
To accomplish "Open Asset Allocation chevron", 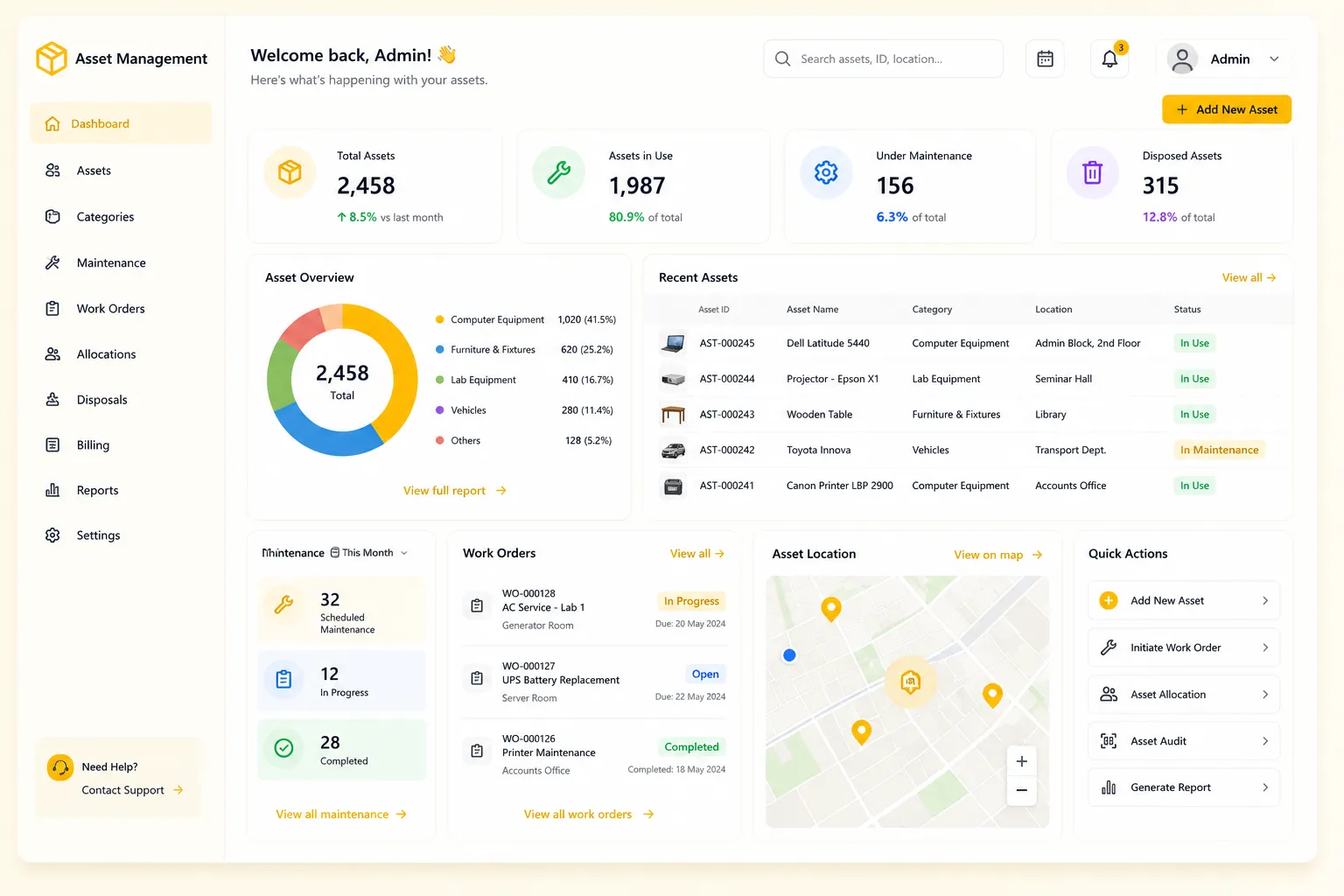I will coord(1265,694).
